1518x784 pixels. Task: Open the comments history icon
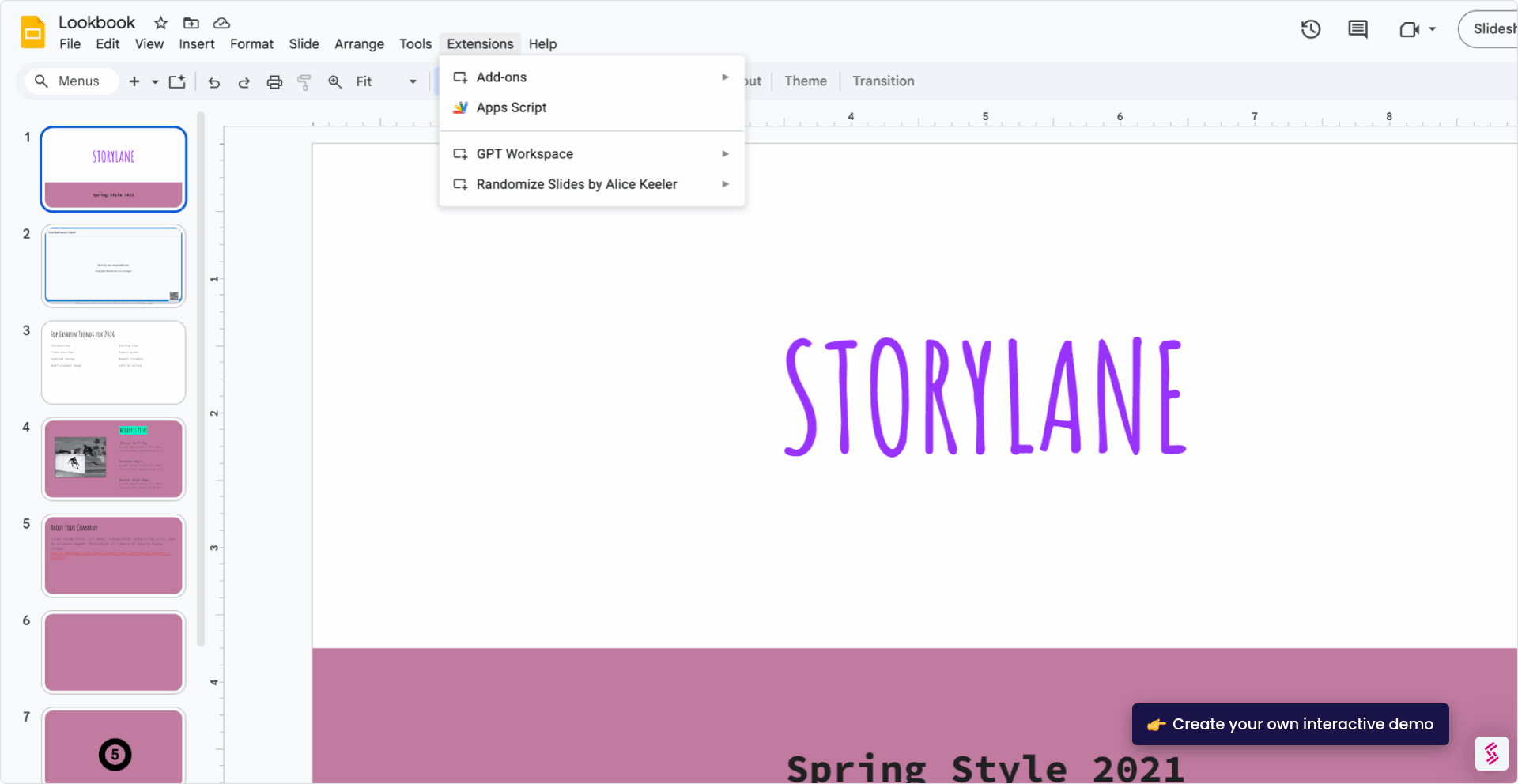pos(1358,29)
